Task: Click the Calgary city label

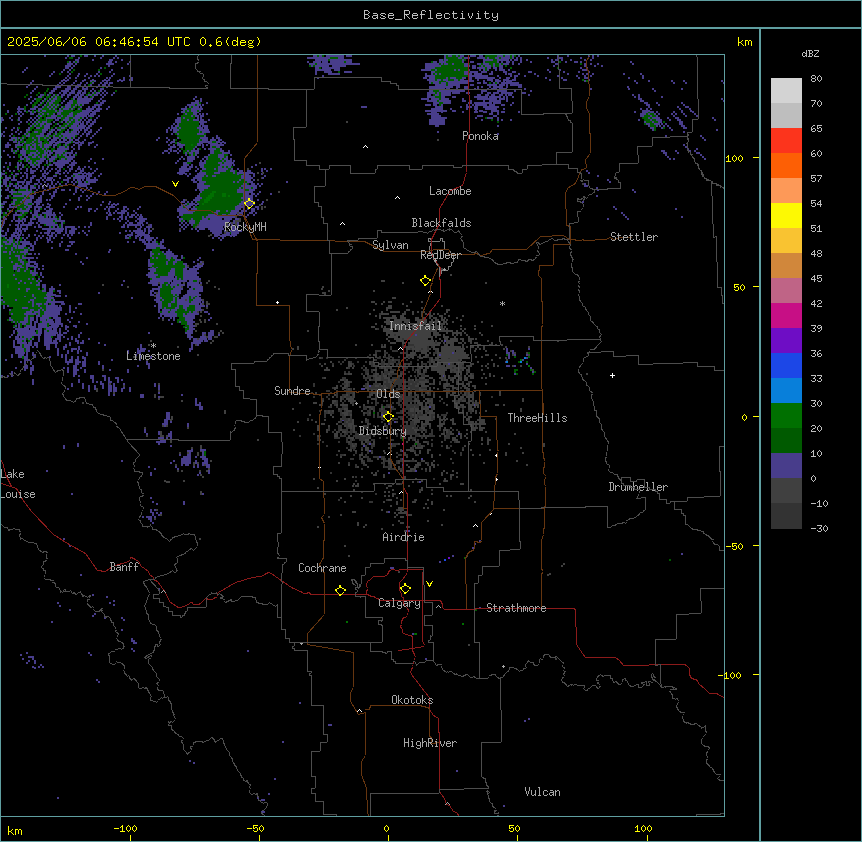Action: tap(399, 603)
